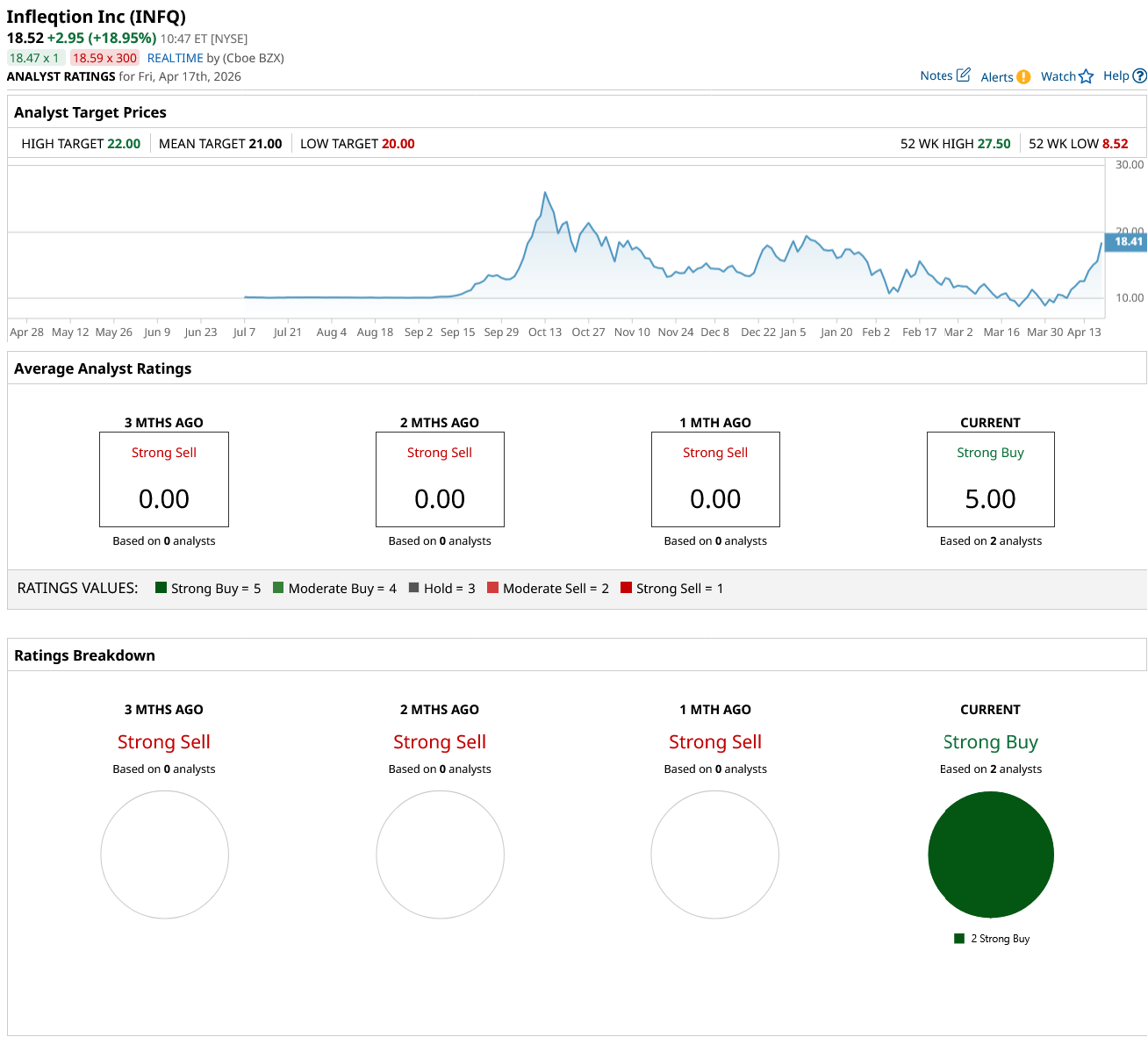Click the empty 2 Mths Ago pie circle
Image resolution: width=1148 pixels, height=1037 pixels.
tap(440, 855)
